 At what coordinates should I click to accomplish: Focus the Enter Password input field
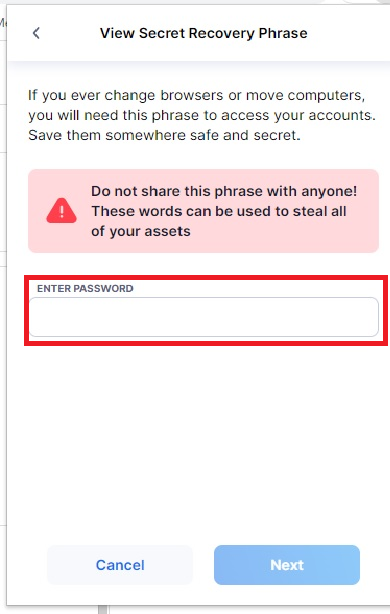pos(204,317)
